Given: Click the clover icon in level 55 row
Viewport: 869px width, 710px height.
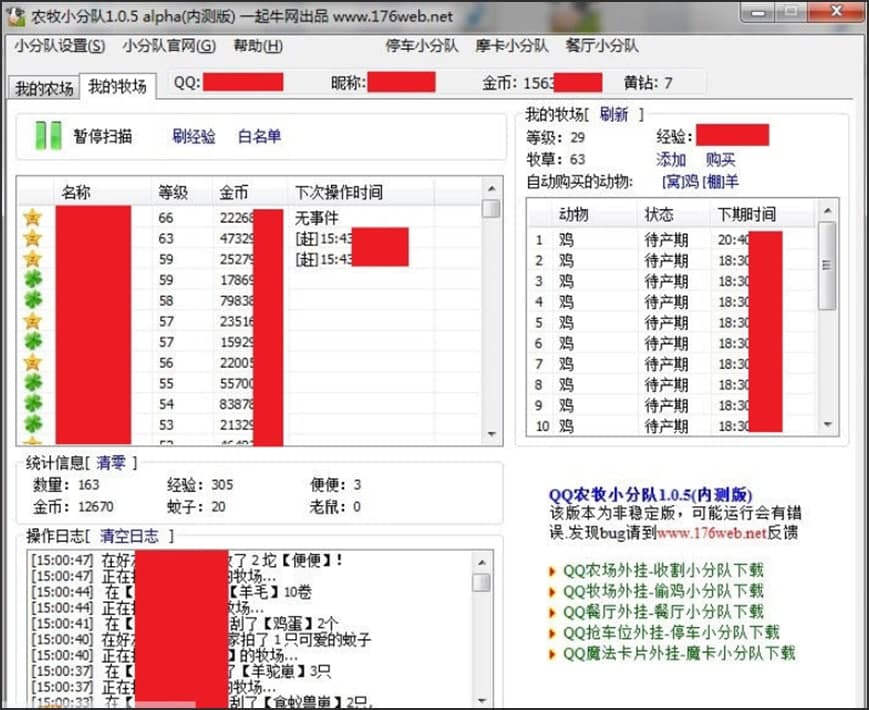Looking at the screenshot, I should click(x=33, y=384).
